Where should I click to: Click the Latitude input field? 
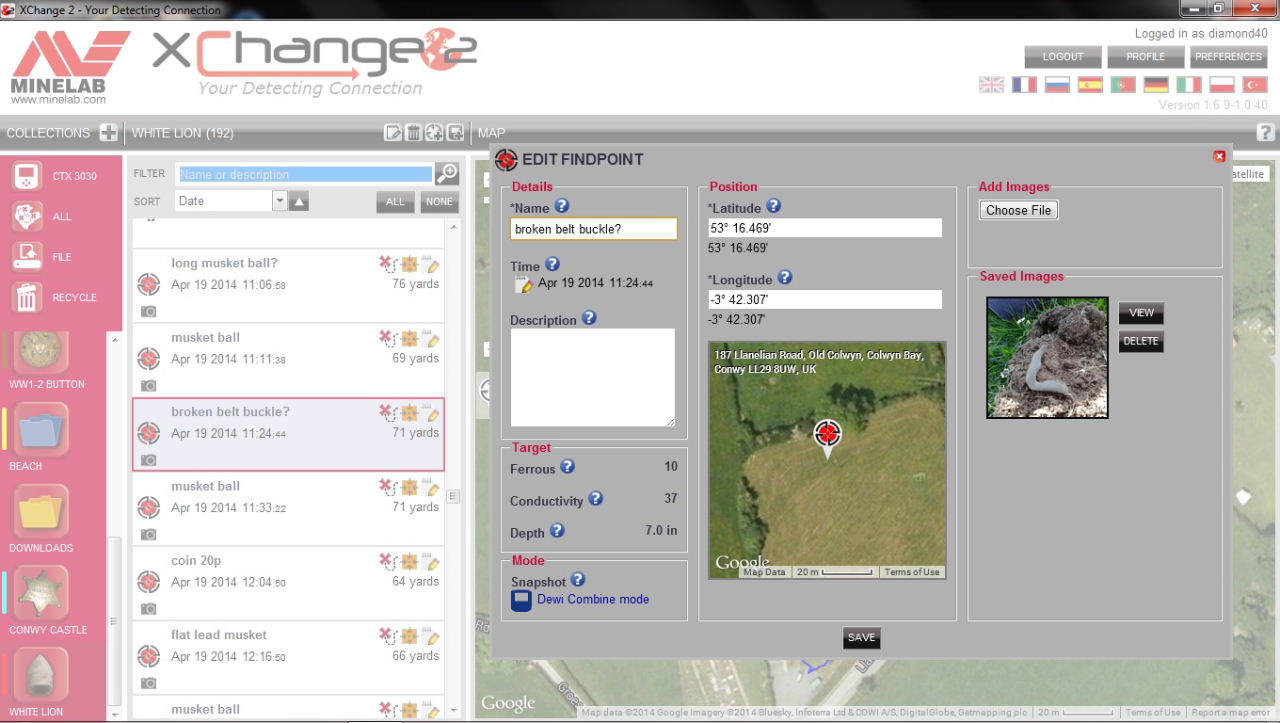[825, 228]
